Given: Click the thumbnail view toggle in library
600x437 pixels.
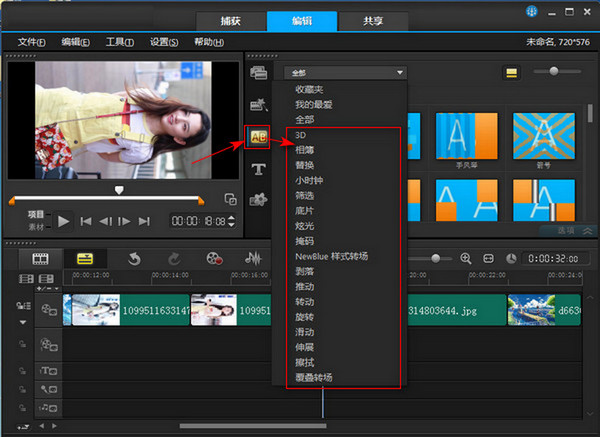Looking at the screenshot, I should 512,72.
